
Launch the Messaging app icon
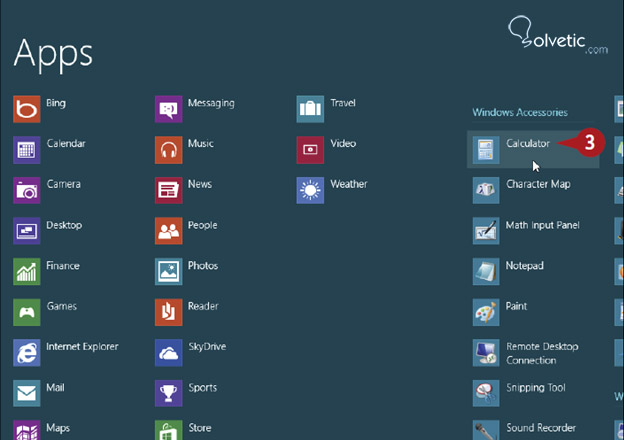pyautogui.click(x=169, y=109)
